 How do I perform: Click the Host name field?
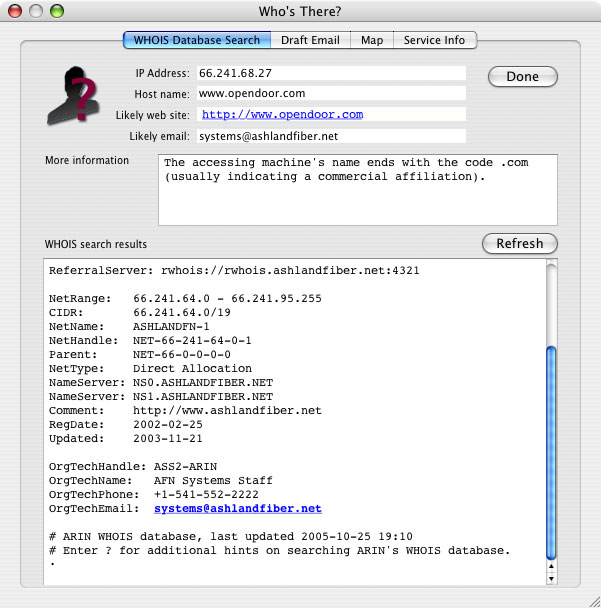click(x=331, y=93)
